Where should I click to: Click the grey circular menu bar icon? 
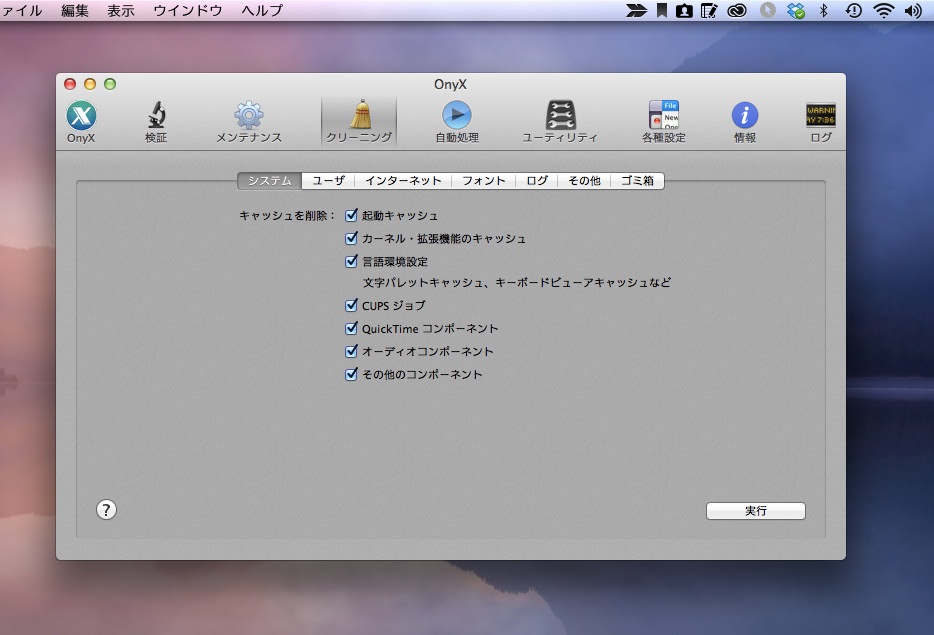(x=768, y=10)
